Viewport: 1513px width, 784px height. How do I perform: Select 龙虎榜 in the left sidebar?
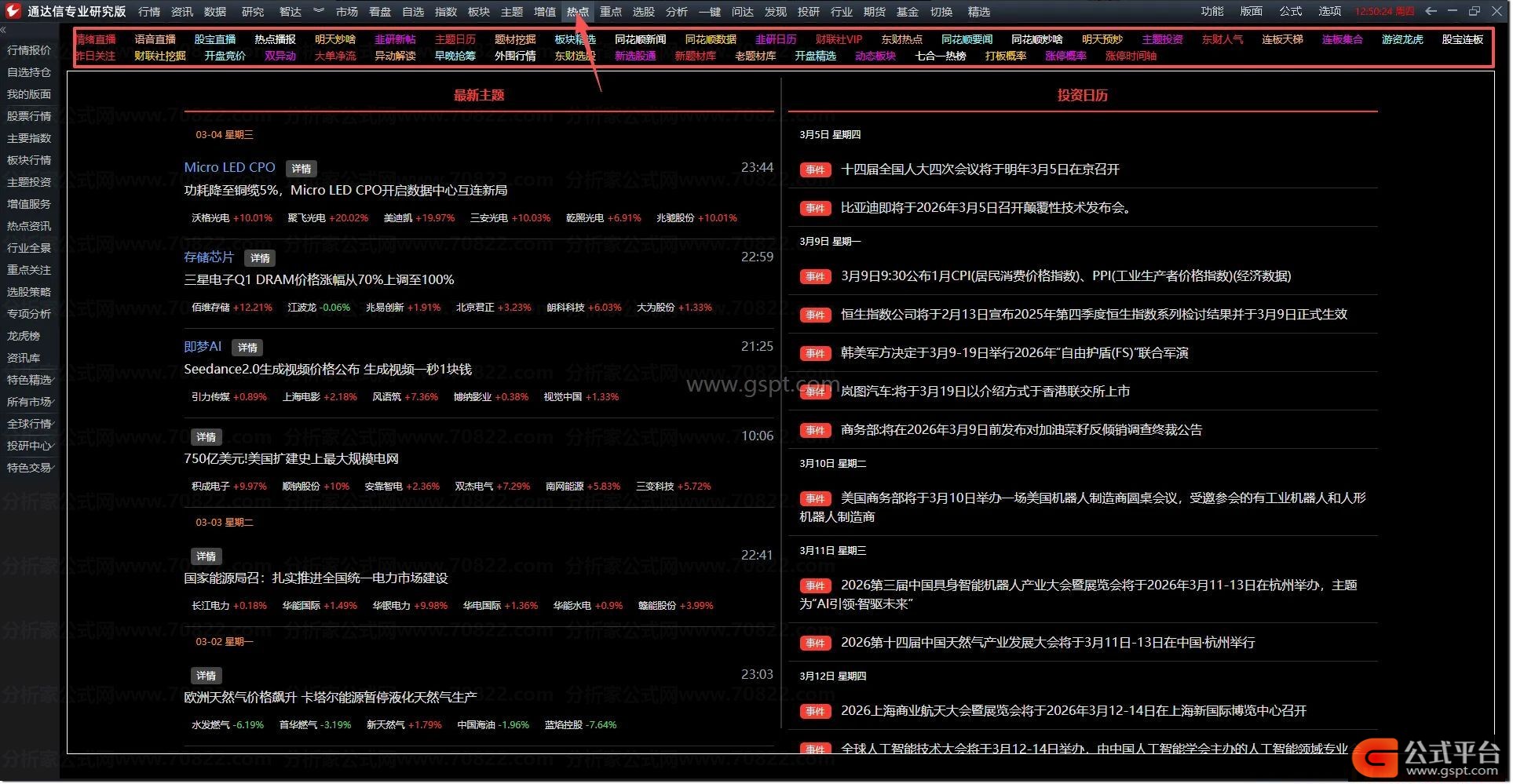tap(24, 336)
